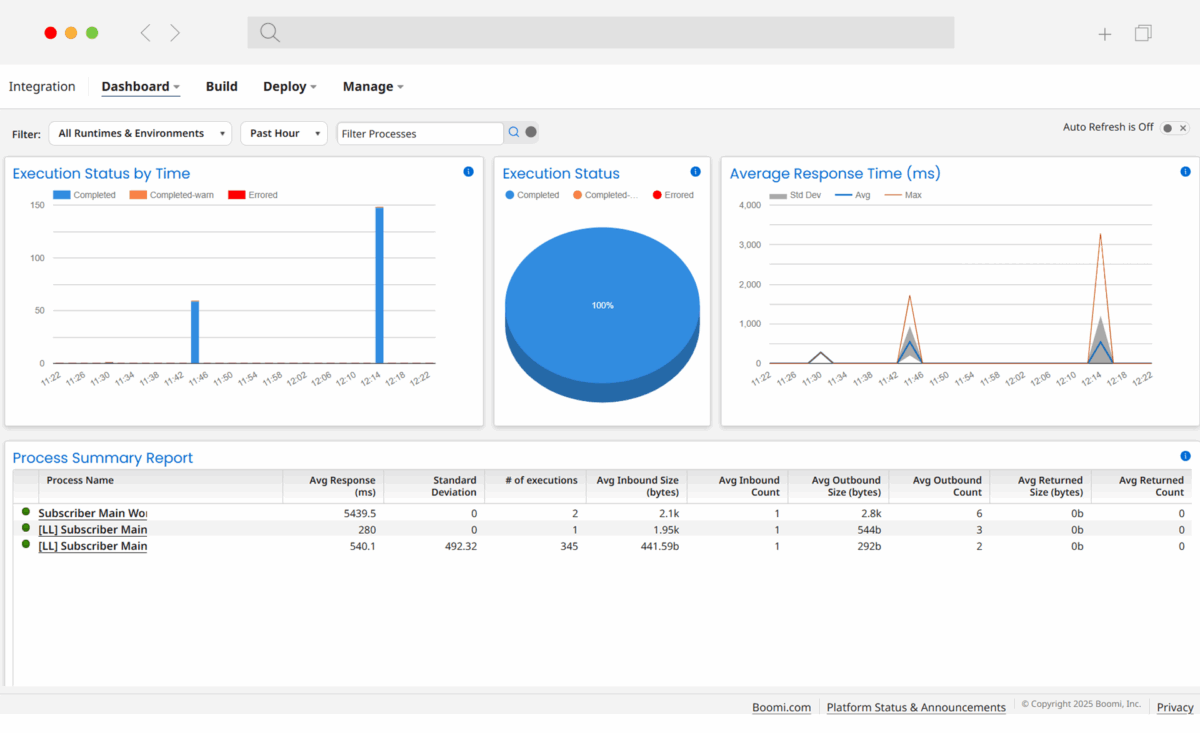Image resolution: width=1200 pixels, height=733 pixels.
Task: Open info icon on Execution Status pie panel
Action: (x=695, y=172)
